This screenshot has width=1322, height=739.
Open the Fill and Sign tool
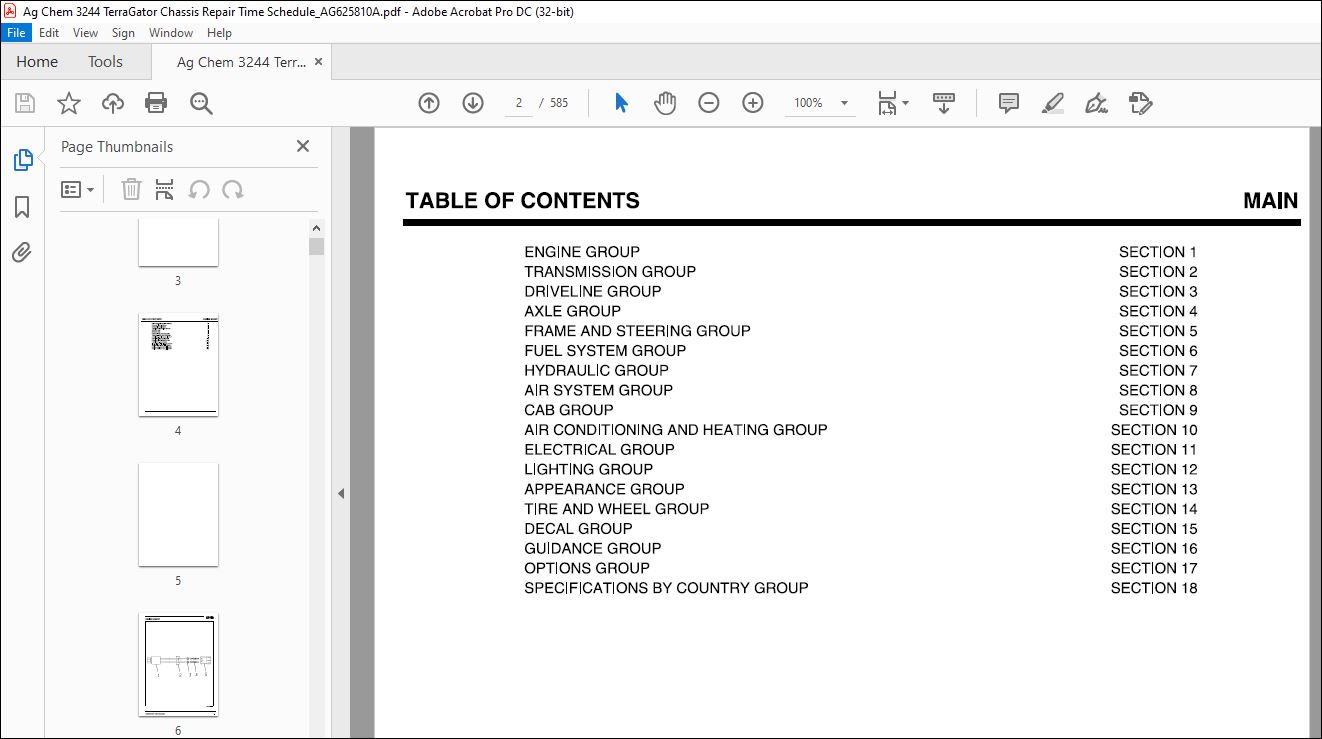1096,103
